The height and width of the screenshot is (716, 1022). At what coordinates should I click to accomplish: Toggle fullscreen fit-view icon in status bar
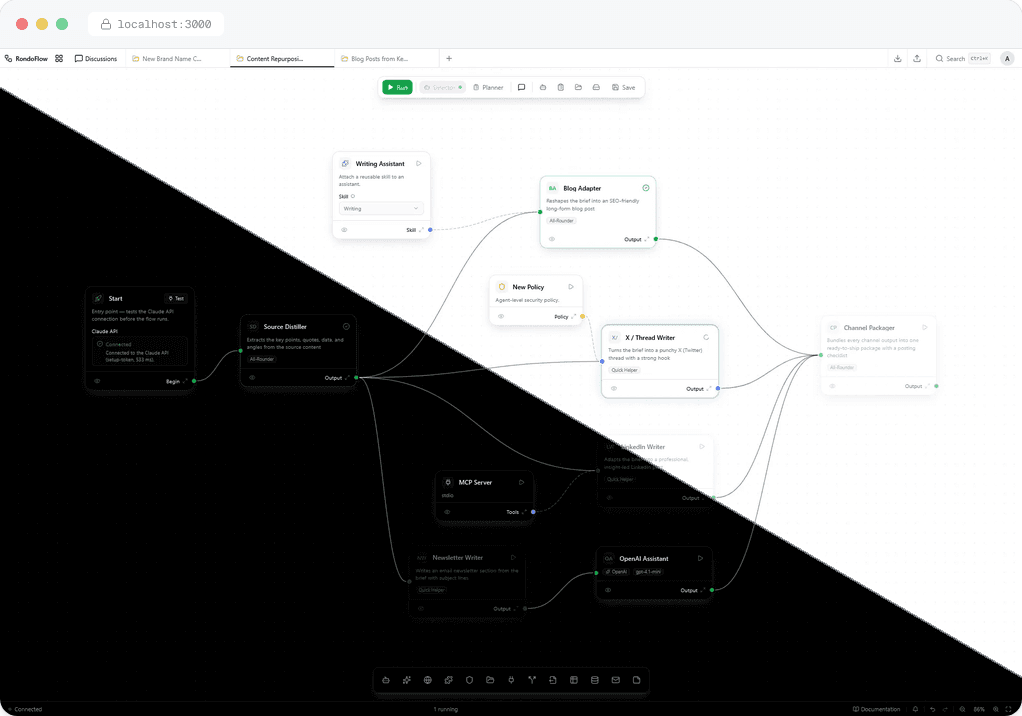pos(1008,709)
